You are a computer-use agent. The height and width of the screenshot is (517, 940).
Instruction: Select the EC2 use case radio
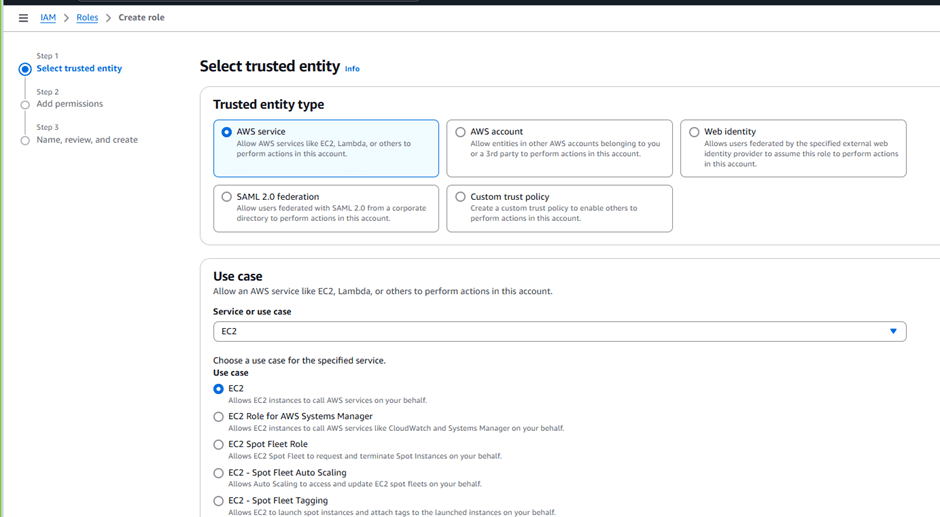click(x=219, y=389)
